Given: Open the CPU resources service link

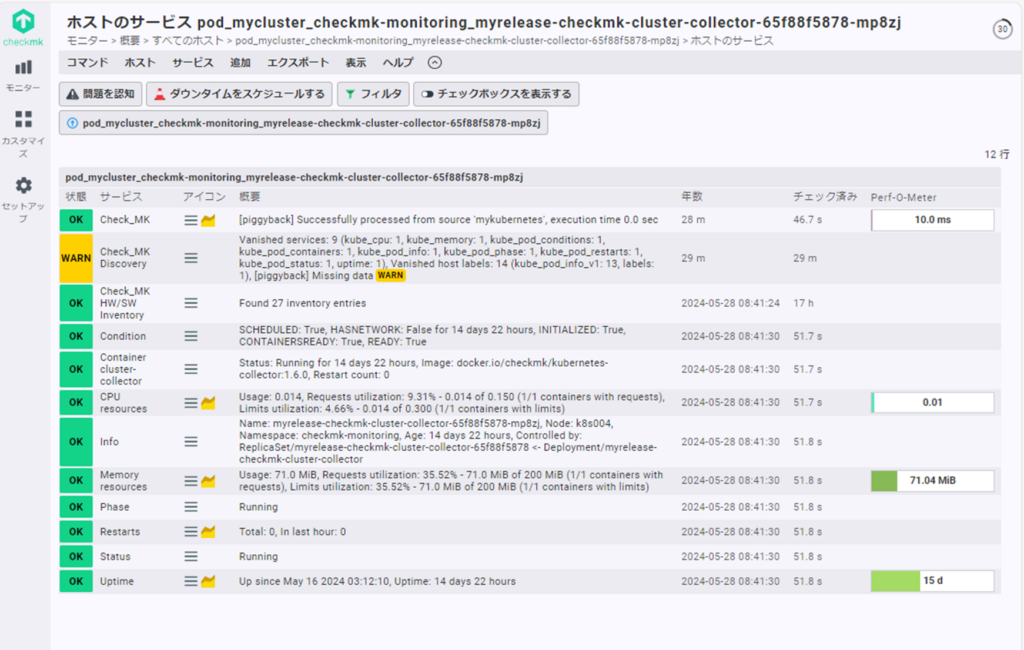Looking at the screenshot, I should 123,403.
